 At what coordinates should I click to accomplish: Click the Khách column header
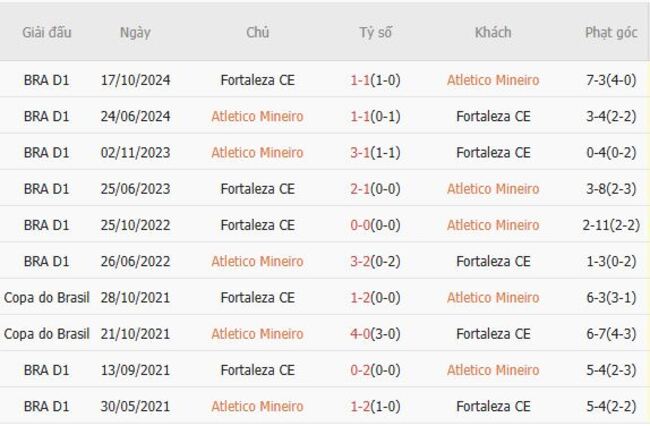click(x=493, y=32)
